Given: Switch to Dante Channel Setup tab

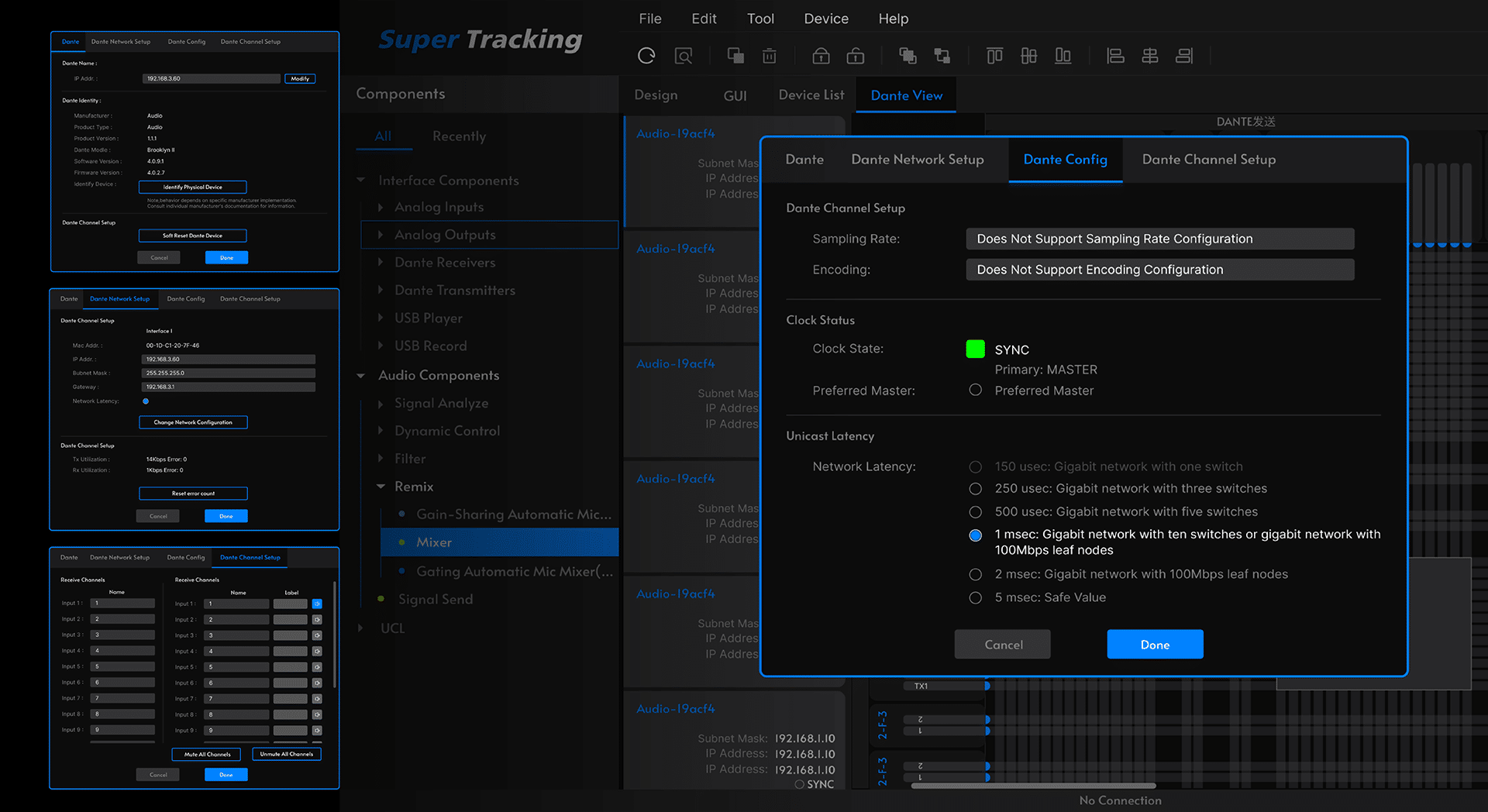Looking at the screenshot, I should tap(1208, 160).
